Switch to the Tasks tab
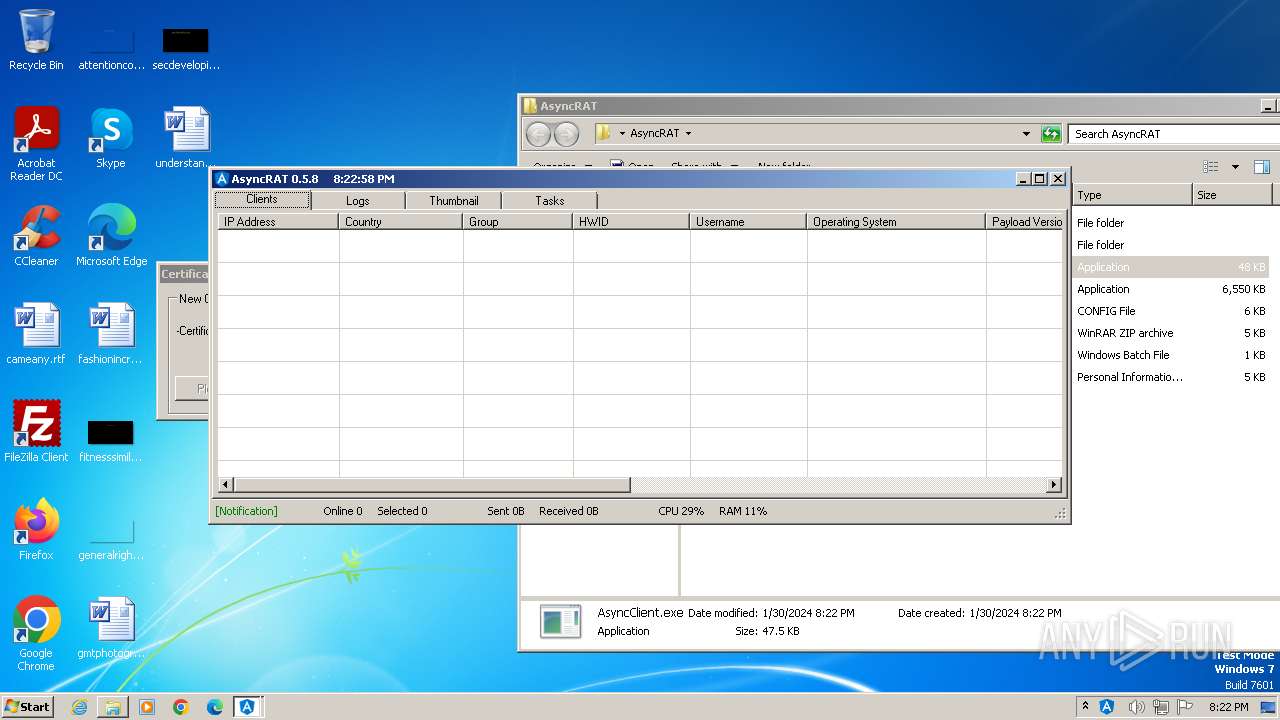This screenshot has width=1280, height=720. click(x=550, y=201)
